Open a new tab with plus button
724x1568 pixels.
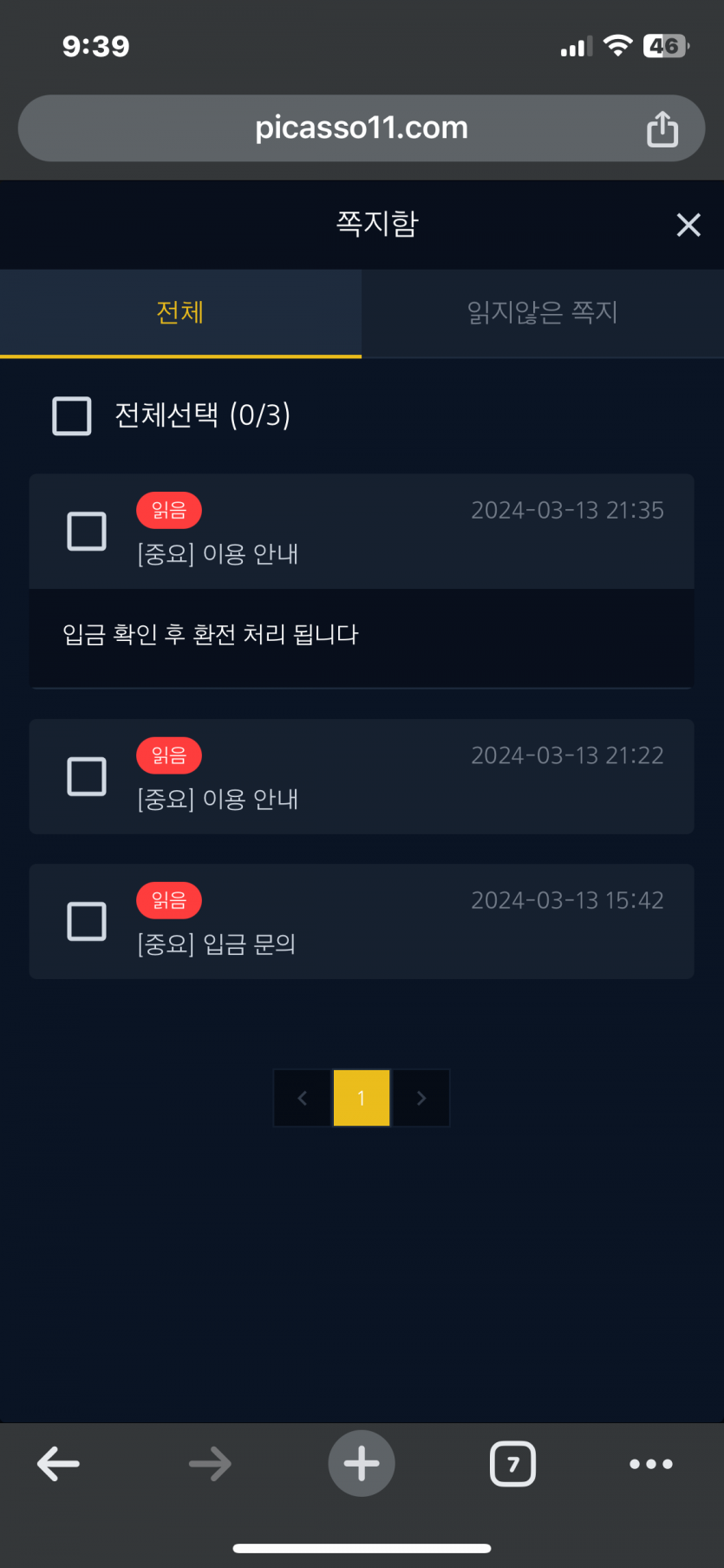[x=362, y=1463]
